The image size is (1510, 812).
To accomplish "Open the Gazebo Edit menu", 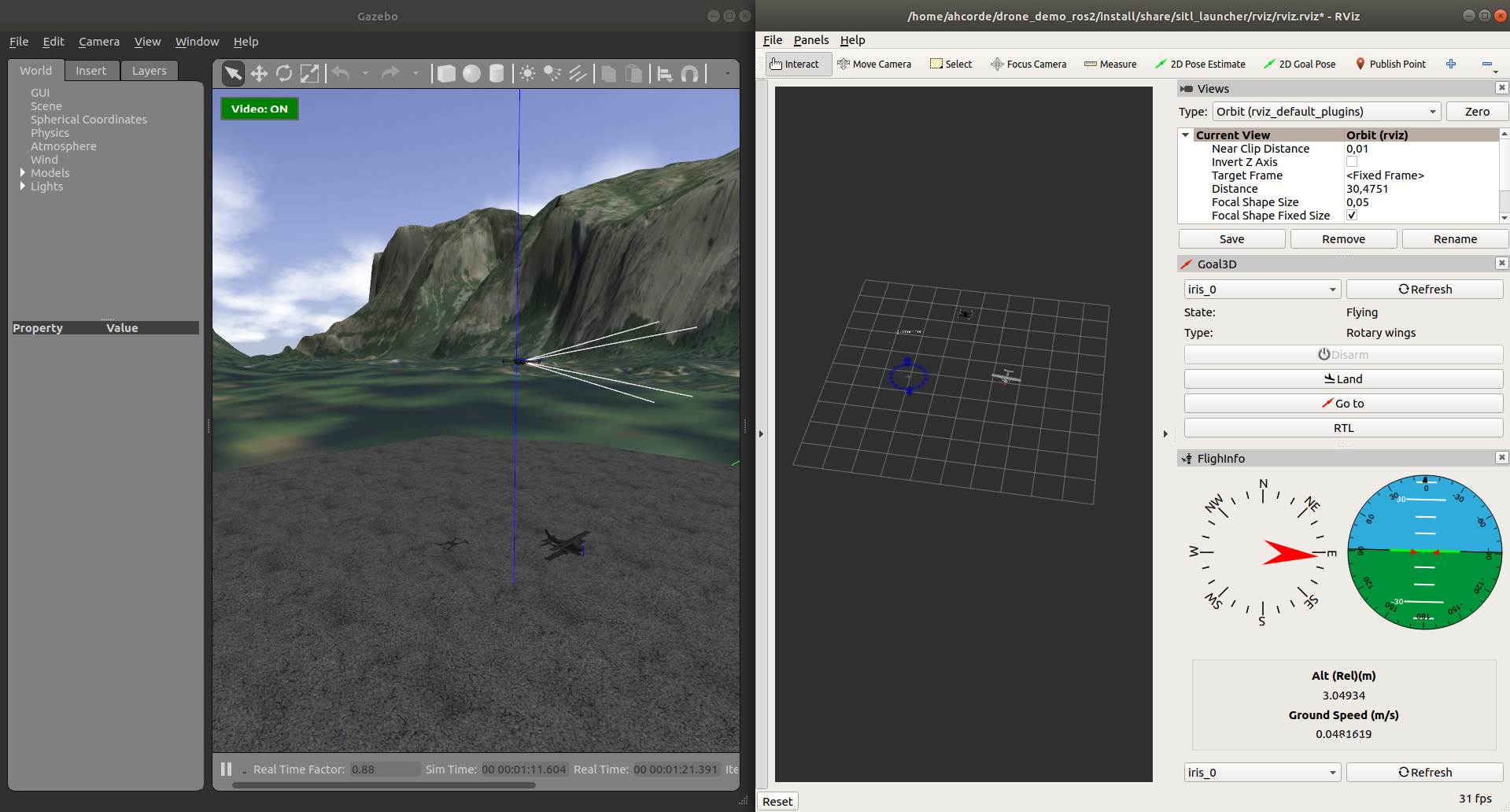I will pos(54,41).
